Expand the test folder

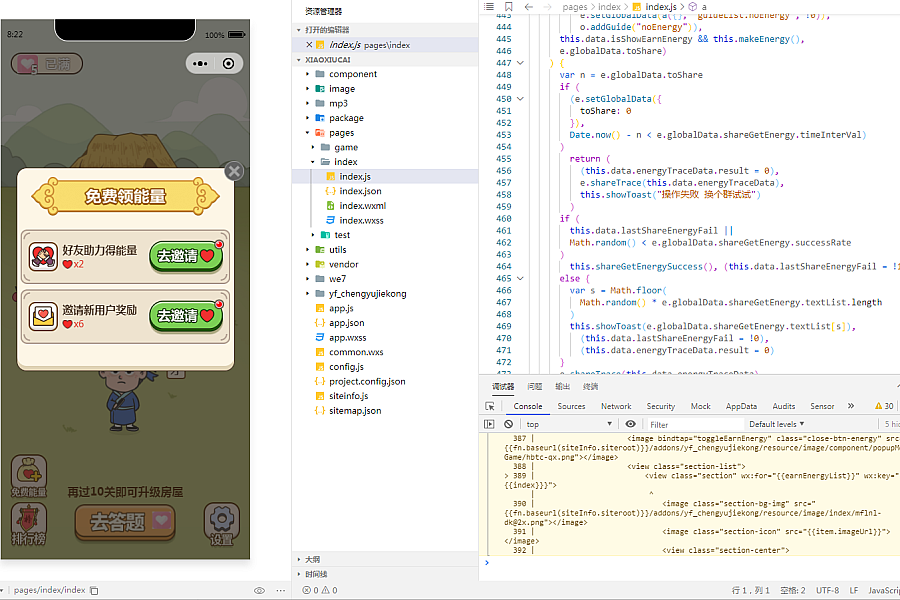coord(313,235)
